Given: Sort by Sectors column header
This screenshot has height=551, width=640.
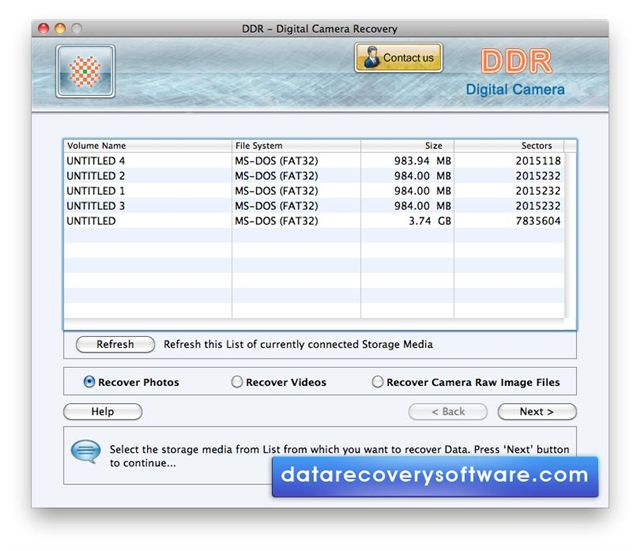Looking at the screenshot, I should coord(509,146).
